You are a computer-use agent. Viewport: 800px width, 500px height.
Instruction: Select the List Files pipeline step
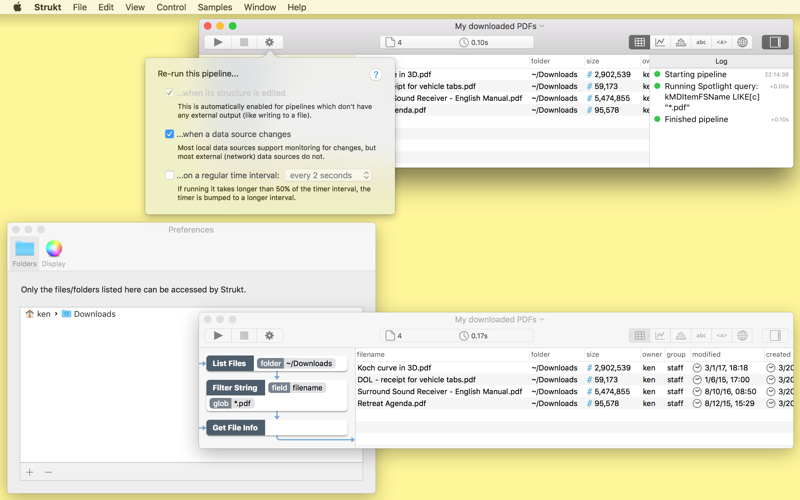click(230, 363)
